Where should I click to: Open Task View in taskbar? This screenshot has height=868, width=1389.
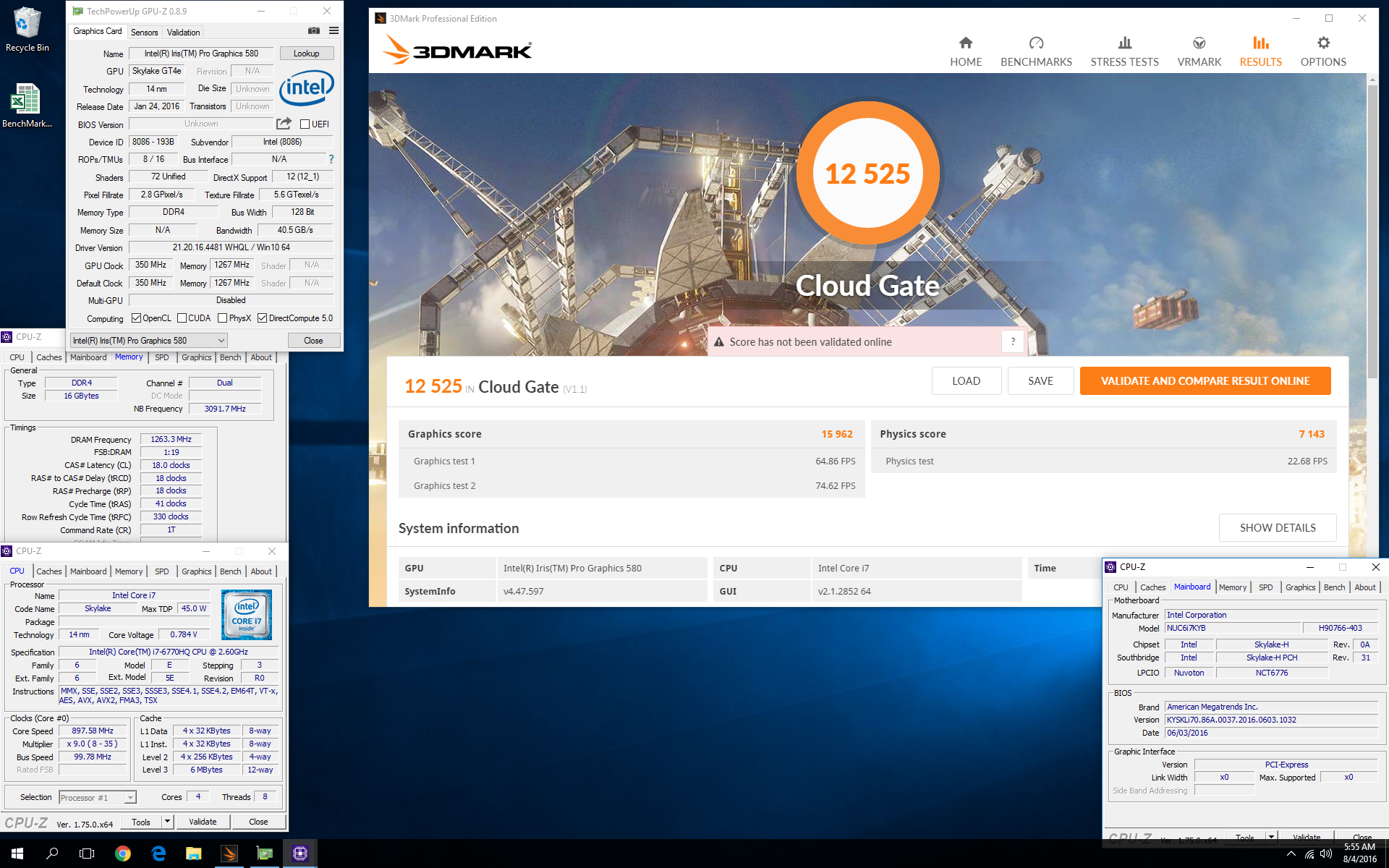coord(87,854)
